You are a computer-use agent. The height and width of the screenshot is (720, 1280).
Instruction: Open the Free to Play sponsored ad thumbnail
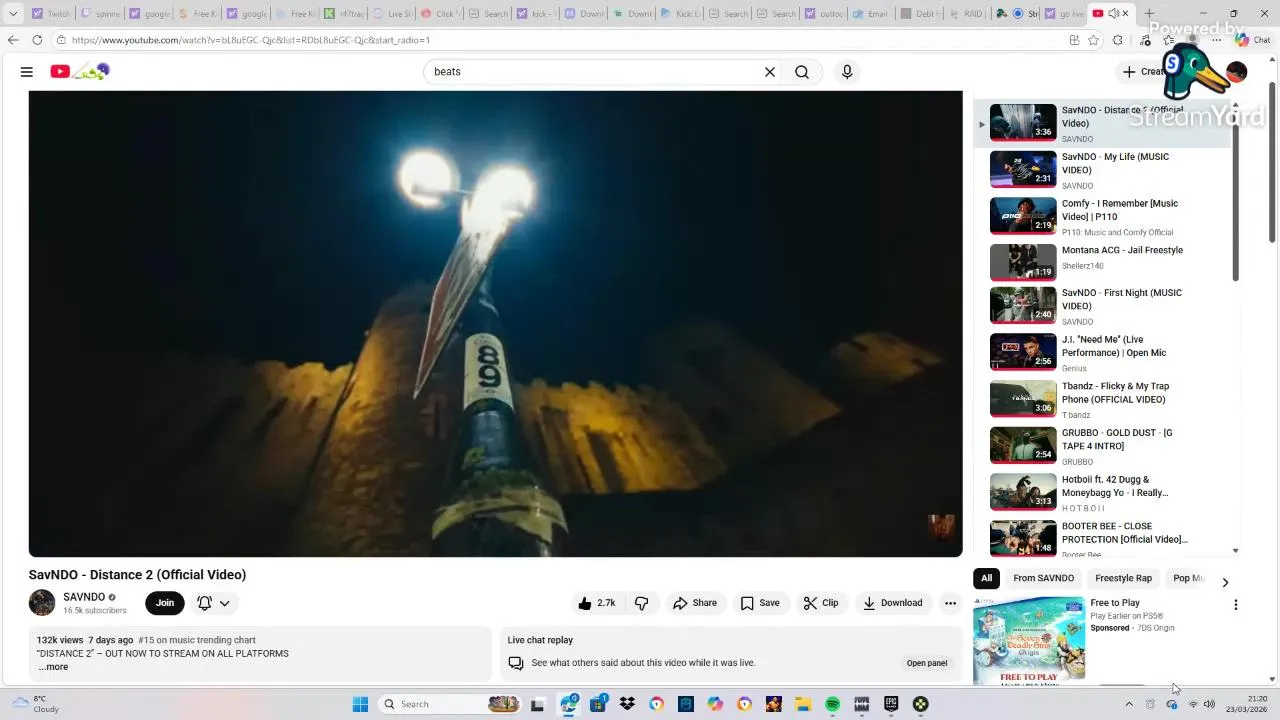(x=1029, y=640)
